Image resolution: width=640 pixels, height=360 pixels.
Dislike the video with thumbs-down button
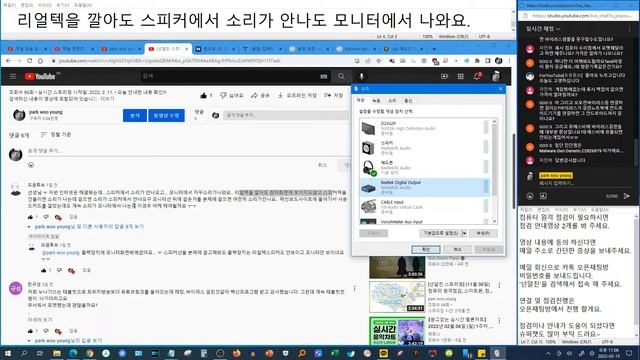tap(231, 95)
